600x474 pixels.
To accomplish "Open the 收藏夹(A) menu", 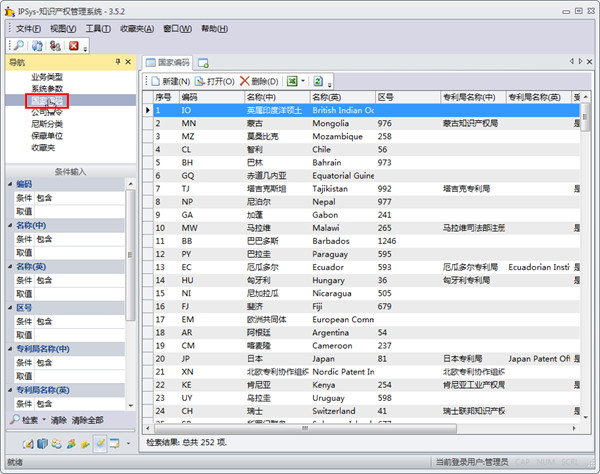I will pos(137,29).
